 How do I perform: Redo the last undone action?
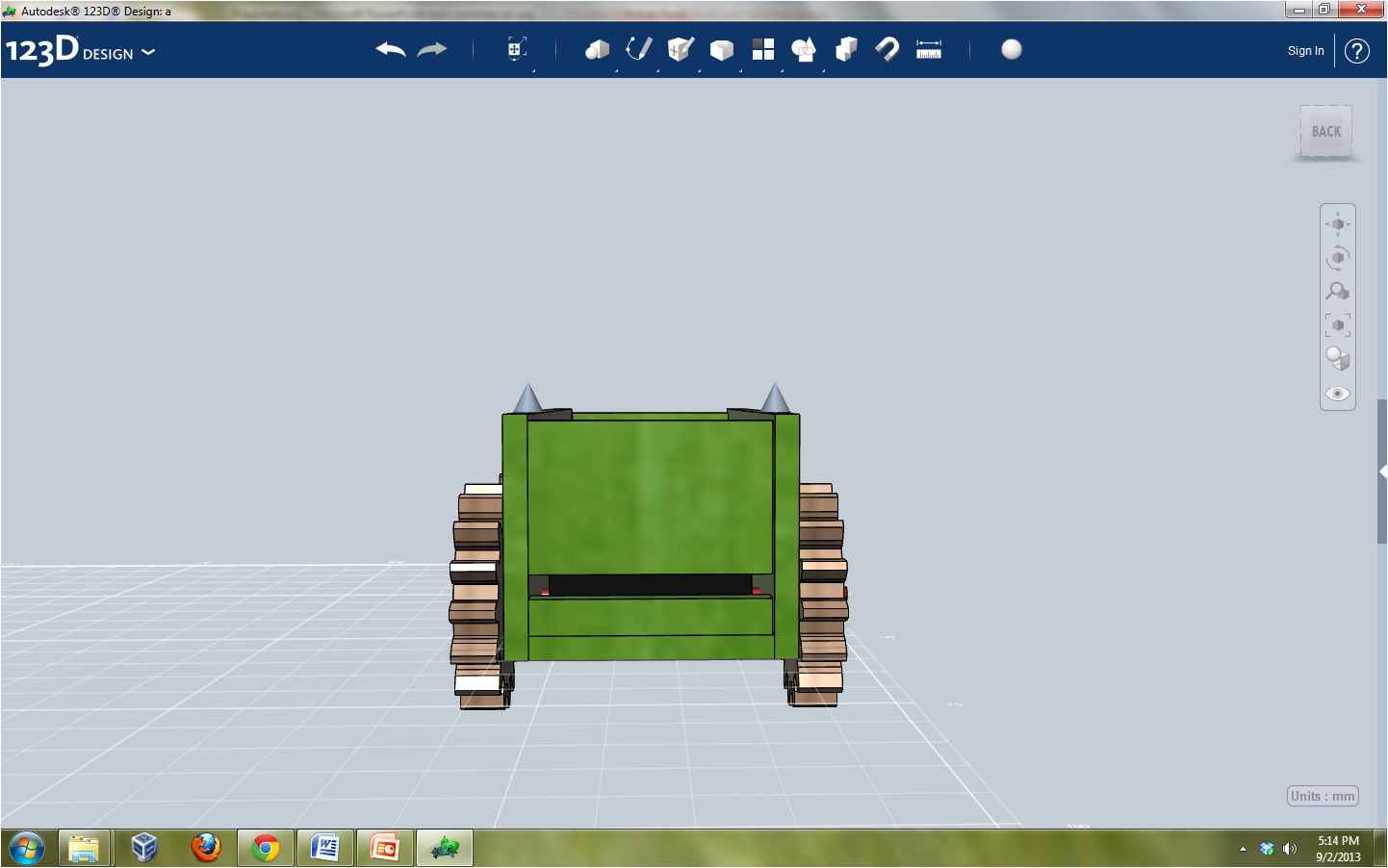pyautogui.click(x=432, y=50)
